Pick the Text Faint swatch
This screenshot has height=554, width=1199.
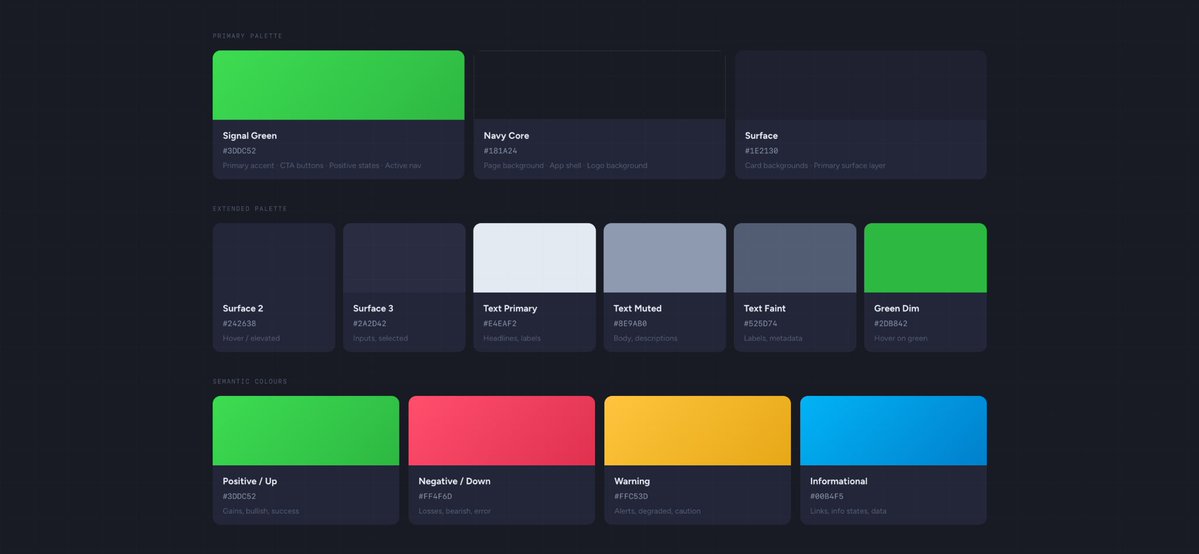coord(795,258)
